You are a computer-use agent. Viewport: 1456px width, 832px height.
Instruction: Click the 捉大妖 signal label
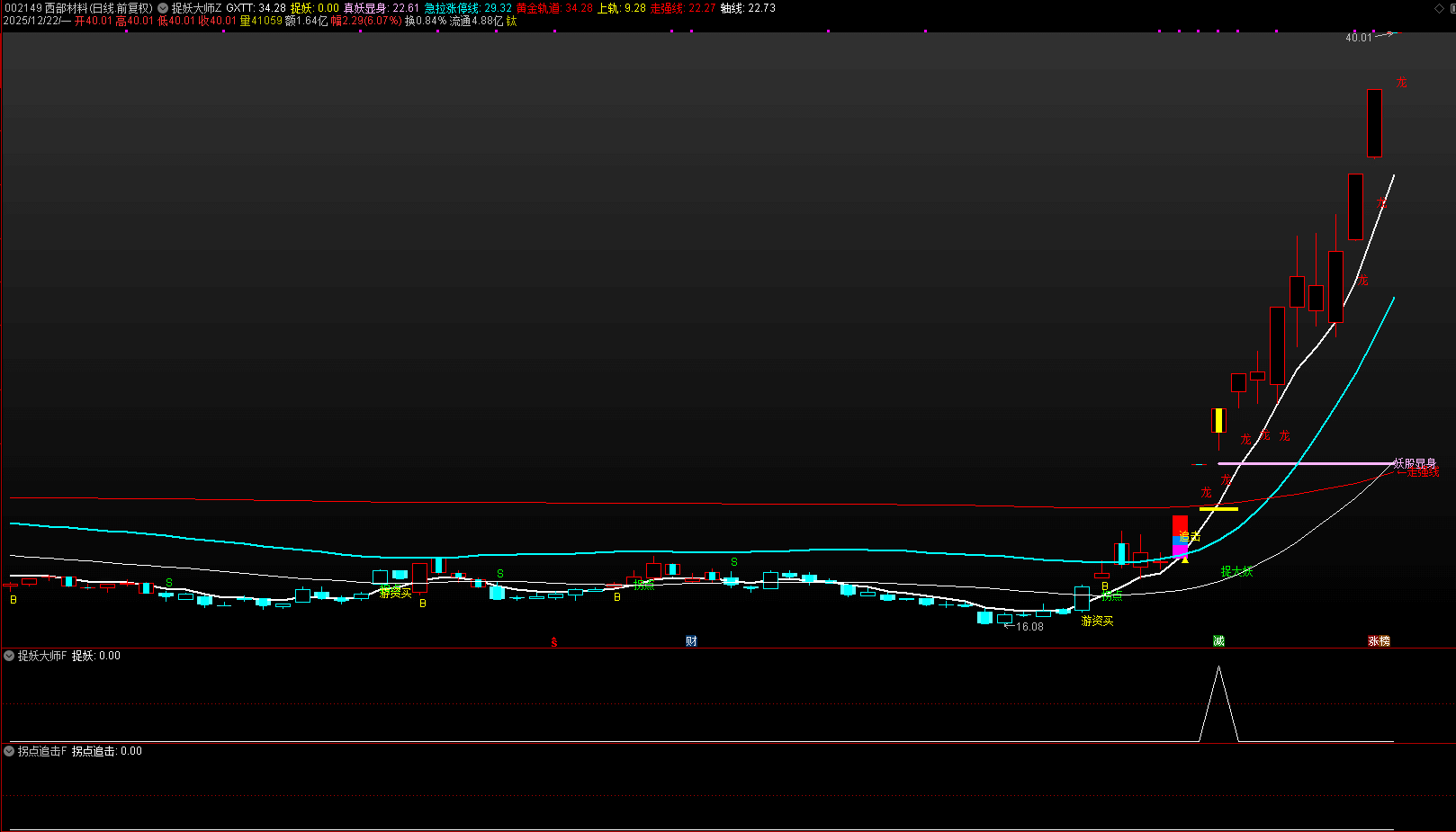pyautogui.click(x=1236, y=571)
